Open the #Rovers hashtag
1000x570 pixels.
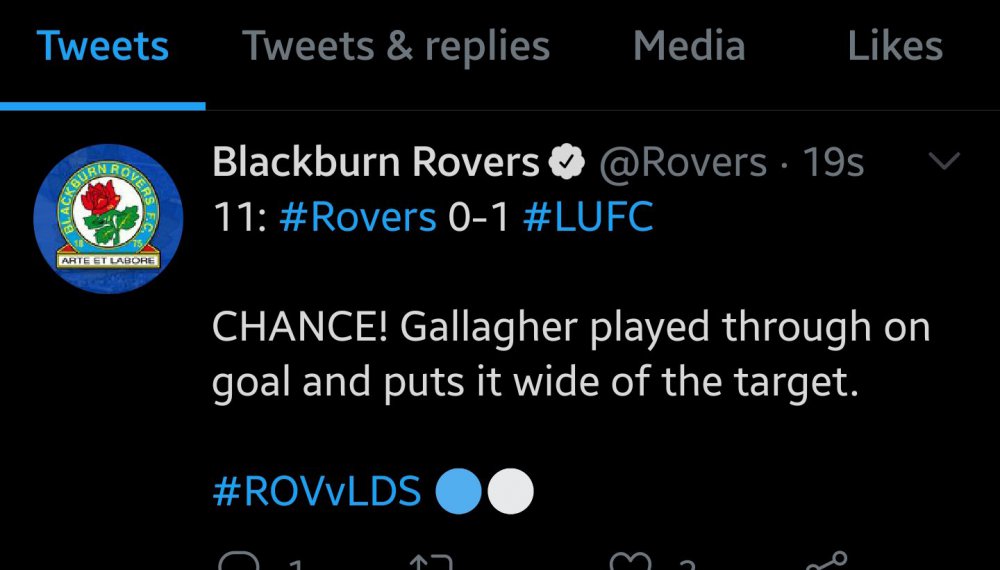click(358, 217)
